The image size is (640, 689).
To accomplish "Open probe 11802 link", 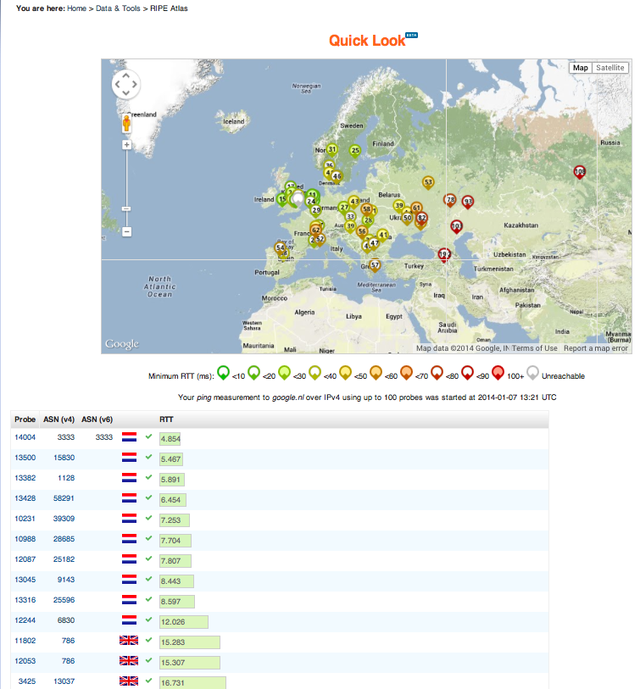I will coord(25,641).
